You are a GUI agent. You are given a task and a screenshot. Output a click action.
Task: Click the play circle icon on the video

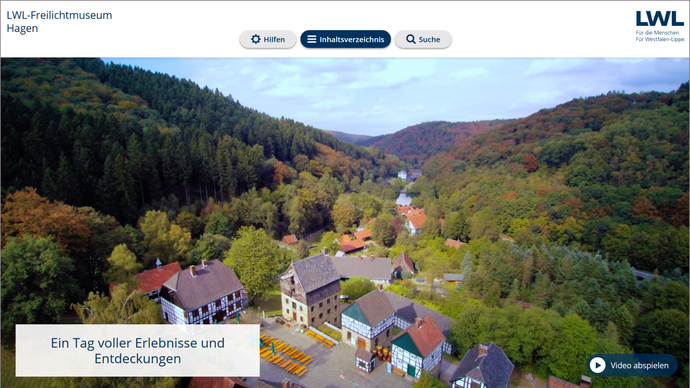click(598, 365)
